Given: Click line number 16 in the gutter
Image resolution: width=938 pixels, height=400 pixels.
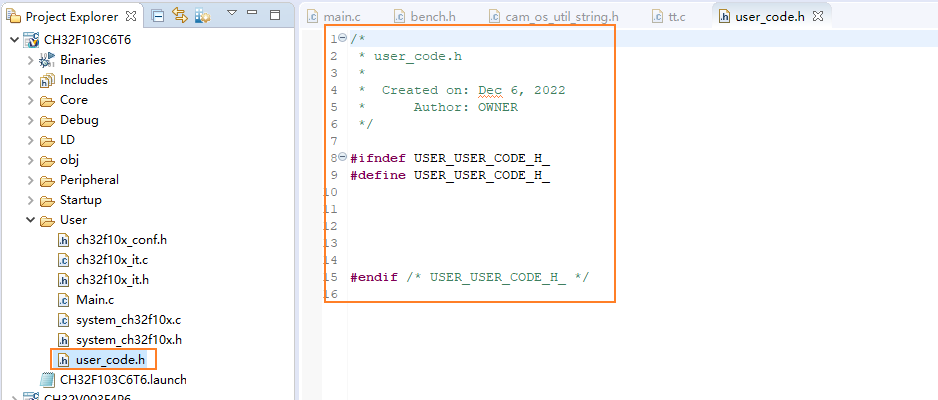Looking at the screenshot, I should 331,294.
